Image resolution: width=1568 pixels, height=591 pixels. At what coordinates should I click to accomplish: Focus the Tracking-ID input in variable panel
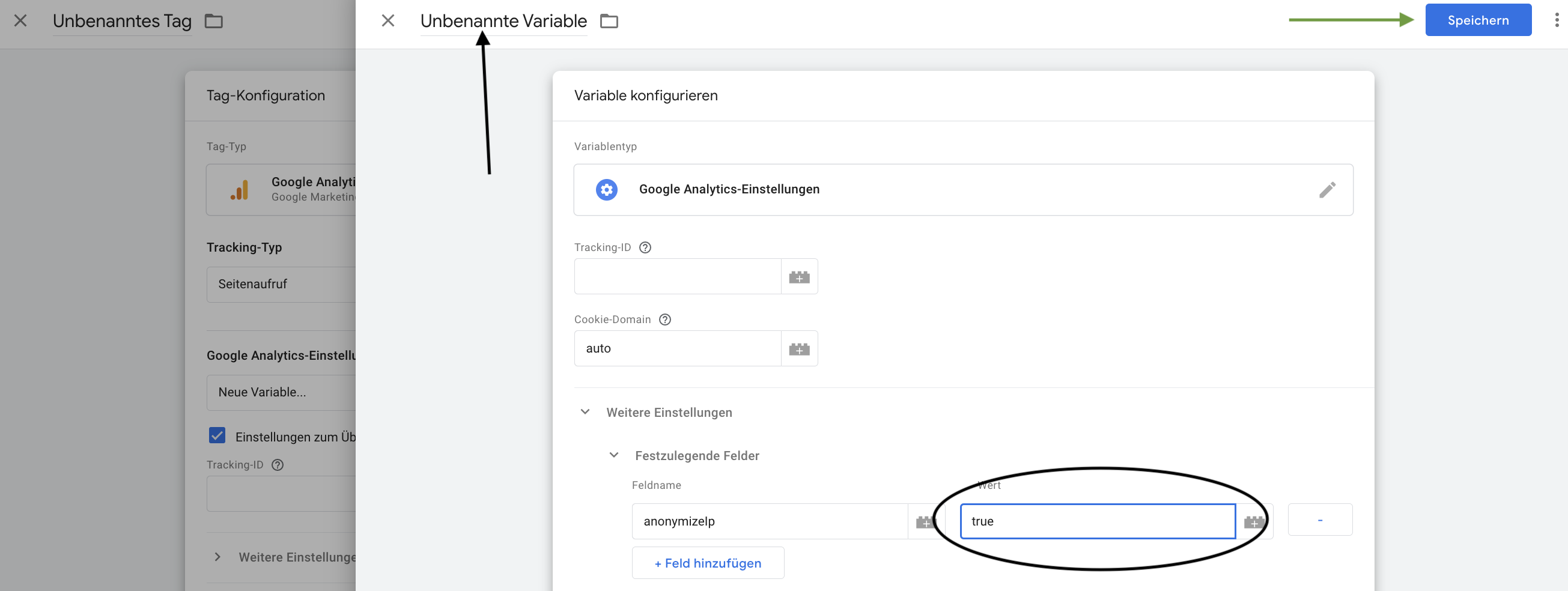click(x=677, y=276)
